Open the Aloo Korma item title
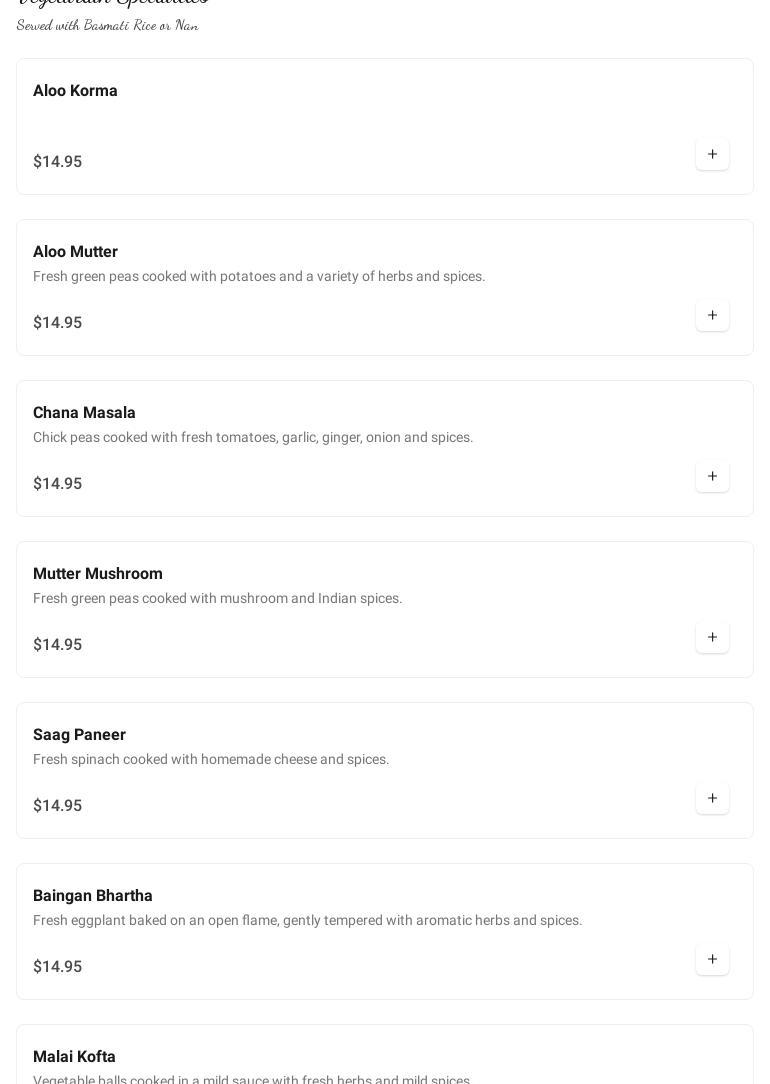The height and width of the screenshot is (1084, 770). coord(75,91)
